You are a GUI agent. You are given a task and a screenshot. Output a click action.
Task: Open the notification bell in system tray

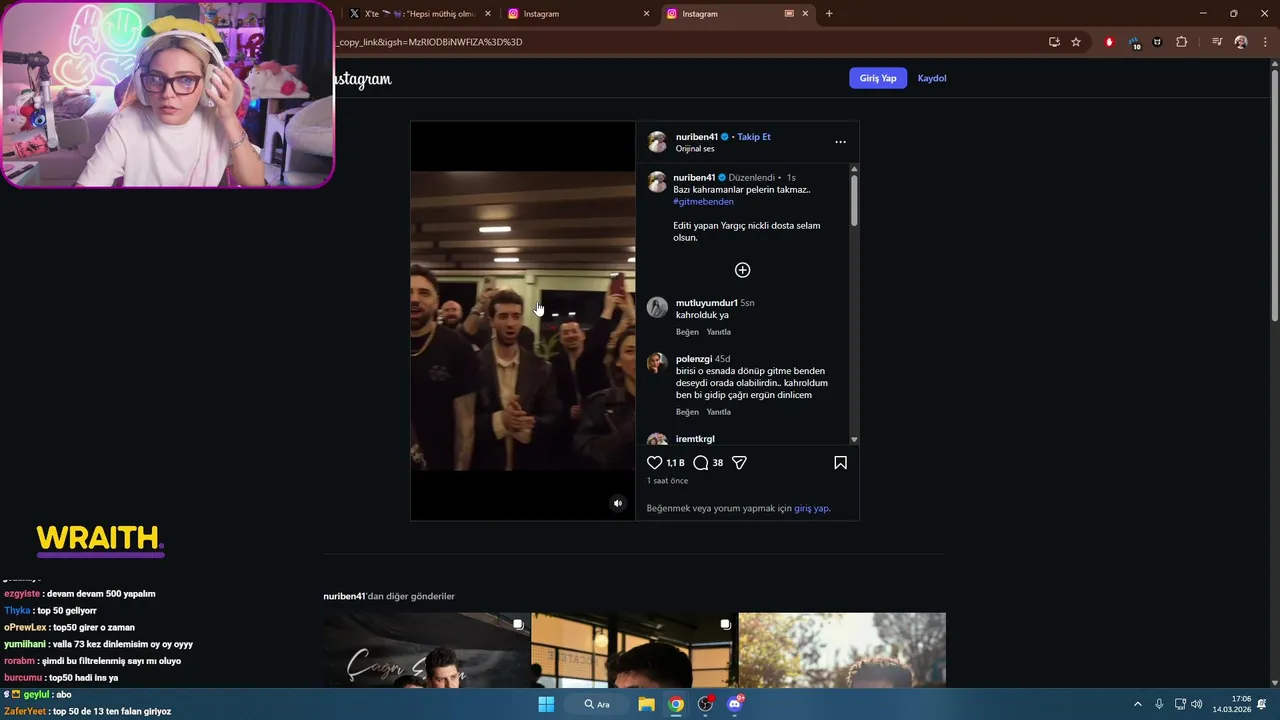point(1262,704)
